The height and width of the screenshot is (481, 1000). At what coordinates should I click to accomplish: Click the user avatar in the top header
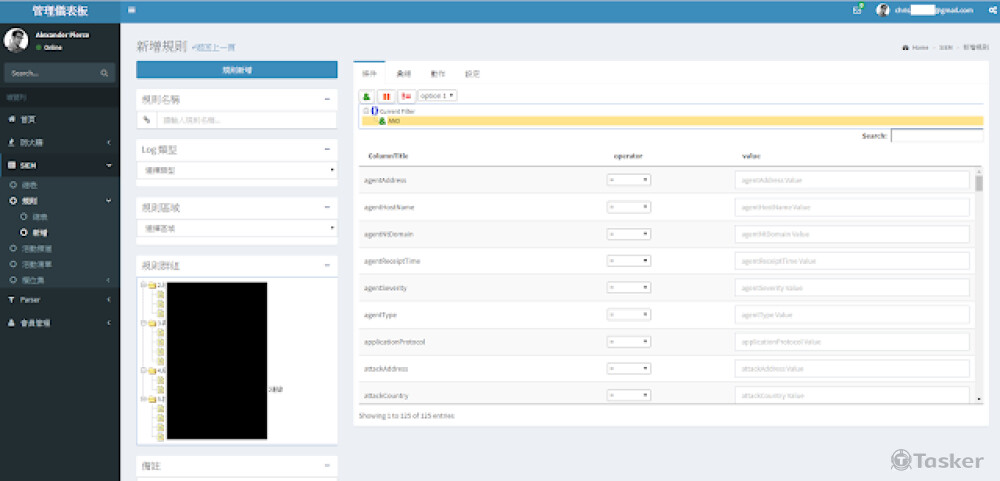tap(882, 10)
